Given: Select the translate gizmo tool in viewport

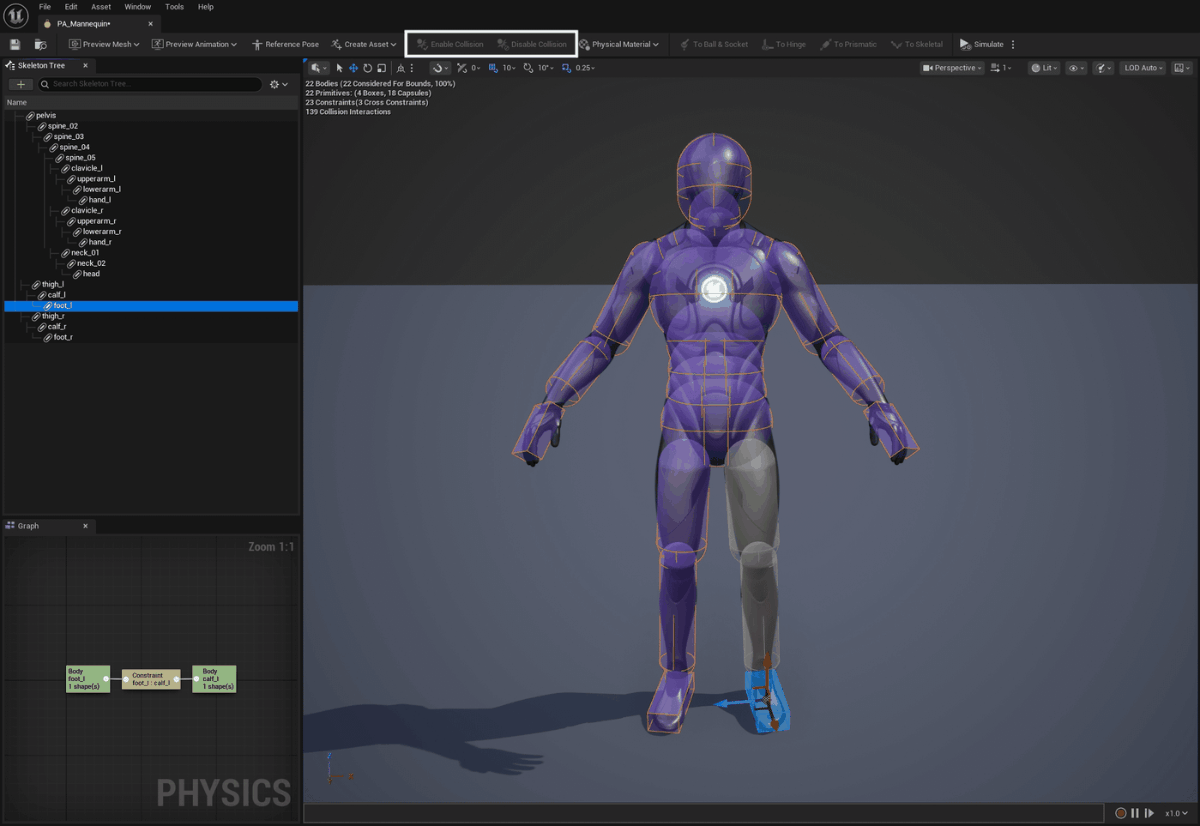Looking at the screenshot, I should [353, 68].
